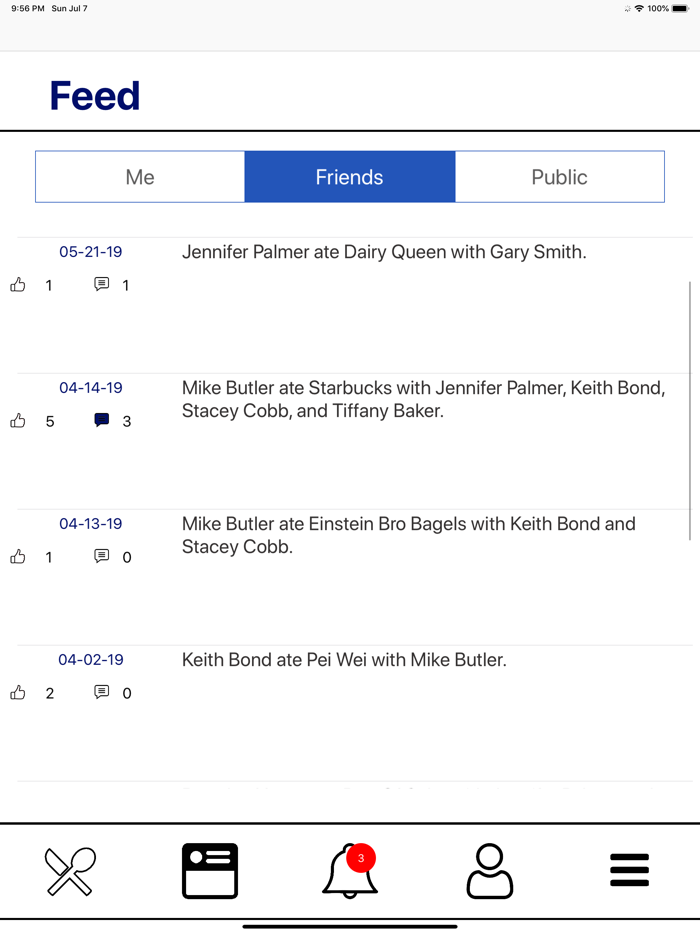Screen dimensions: 700x934
Task: Select the Friends feed tab
Action: [350, 177]
